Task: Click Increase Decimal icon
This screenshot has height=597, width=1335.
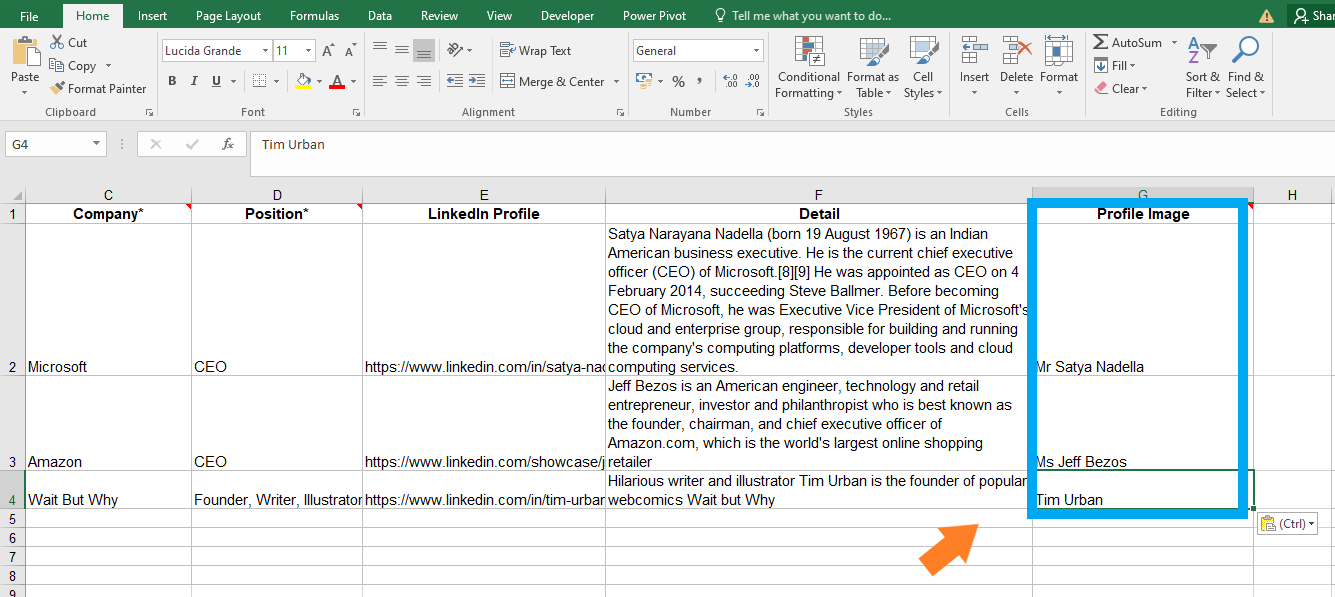Action: [x=729, y=81]
